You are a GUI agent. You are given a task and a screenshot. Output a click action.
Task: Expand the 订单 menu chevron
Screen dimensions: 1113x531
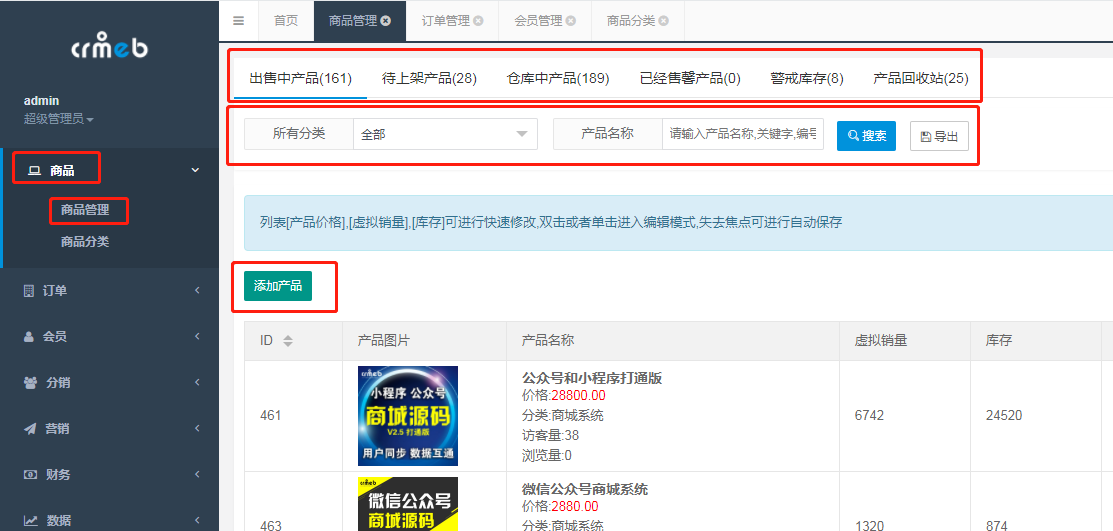point(197,290)
